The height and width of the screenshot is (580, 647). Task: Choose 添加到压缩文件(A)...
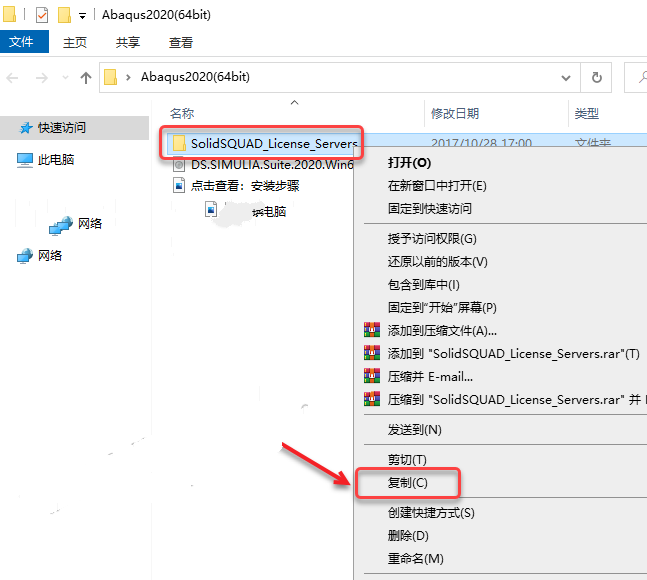pyautogui.click(x=442, y=330)
